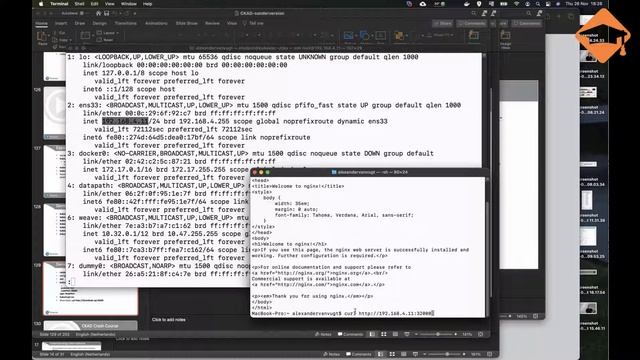Screen dimensions: 640x360
Task: Open Tell me search in PowerPoint ribbon
Action: click(x=253, y=23)
